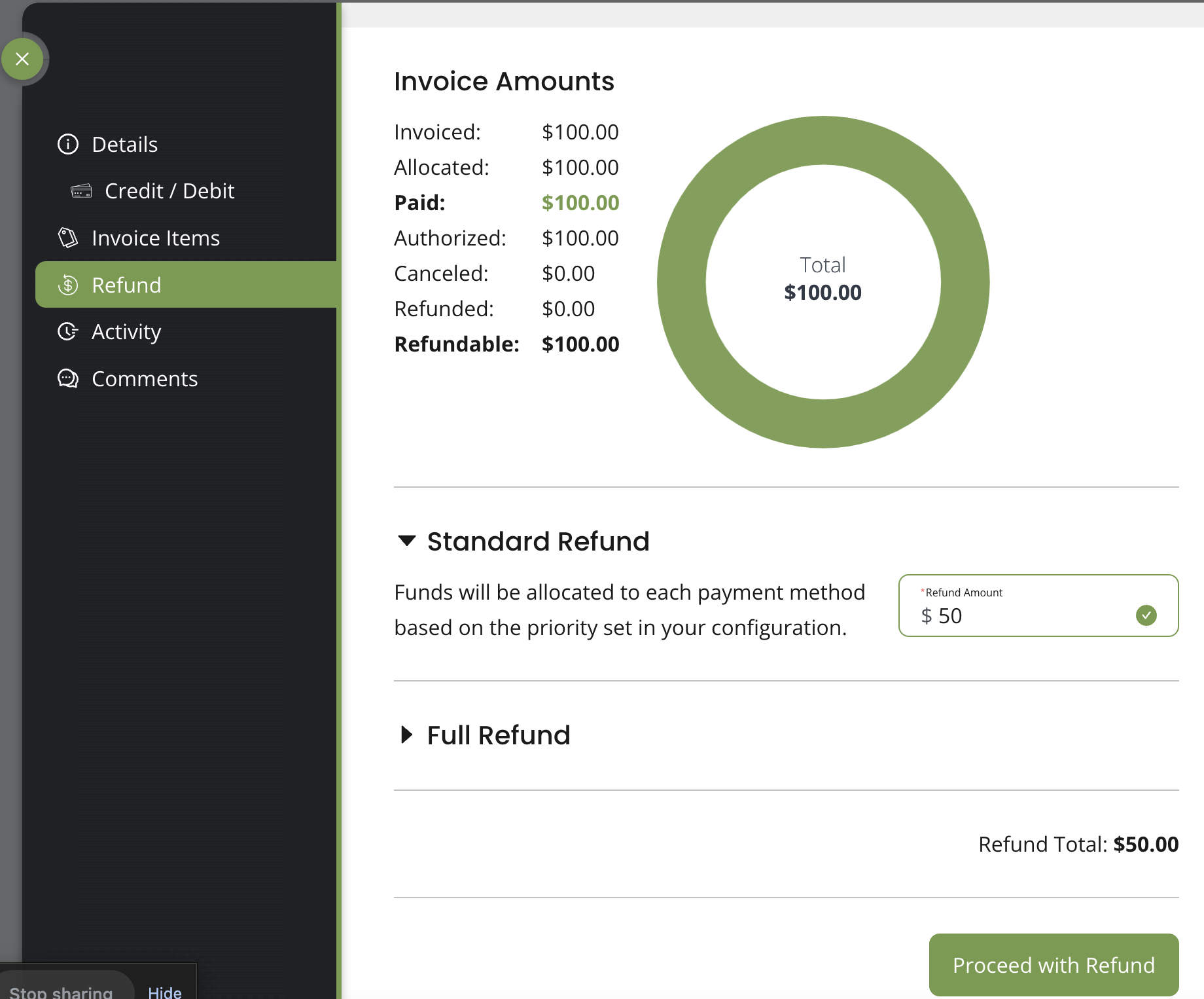Click the Invoice Items tag icon
This screenshot has height=999, width=1204.
tap(67, 238)
